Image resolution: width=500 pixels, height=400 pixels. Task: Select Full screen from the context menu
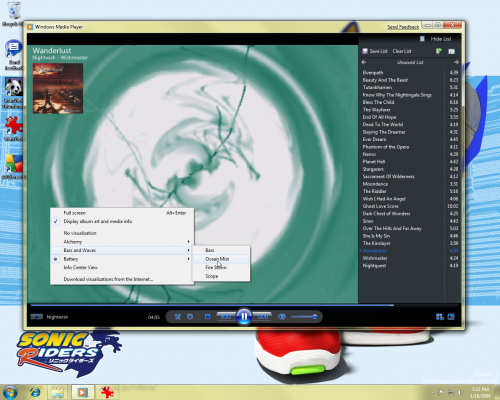pyautogui.click(x=122, y=213)
